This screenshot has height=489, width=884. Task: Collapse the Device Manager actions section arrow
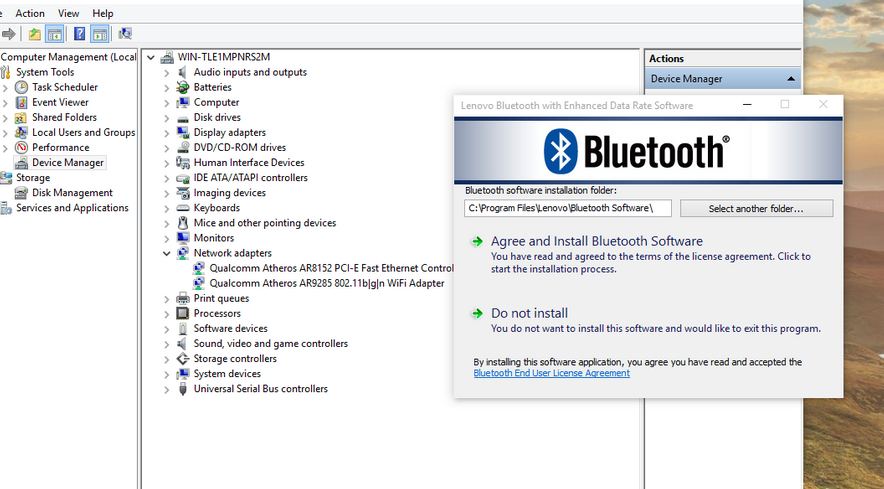tap(792, 79)
